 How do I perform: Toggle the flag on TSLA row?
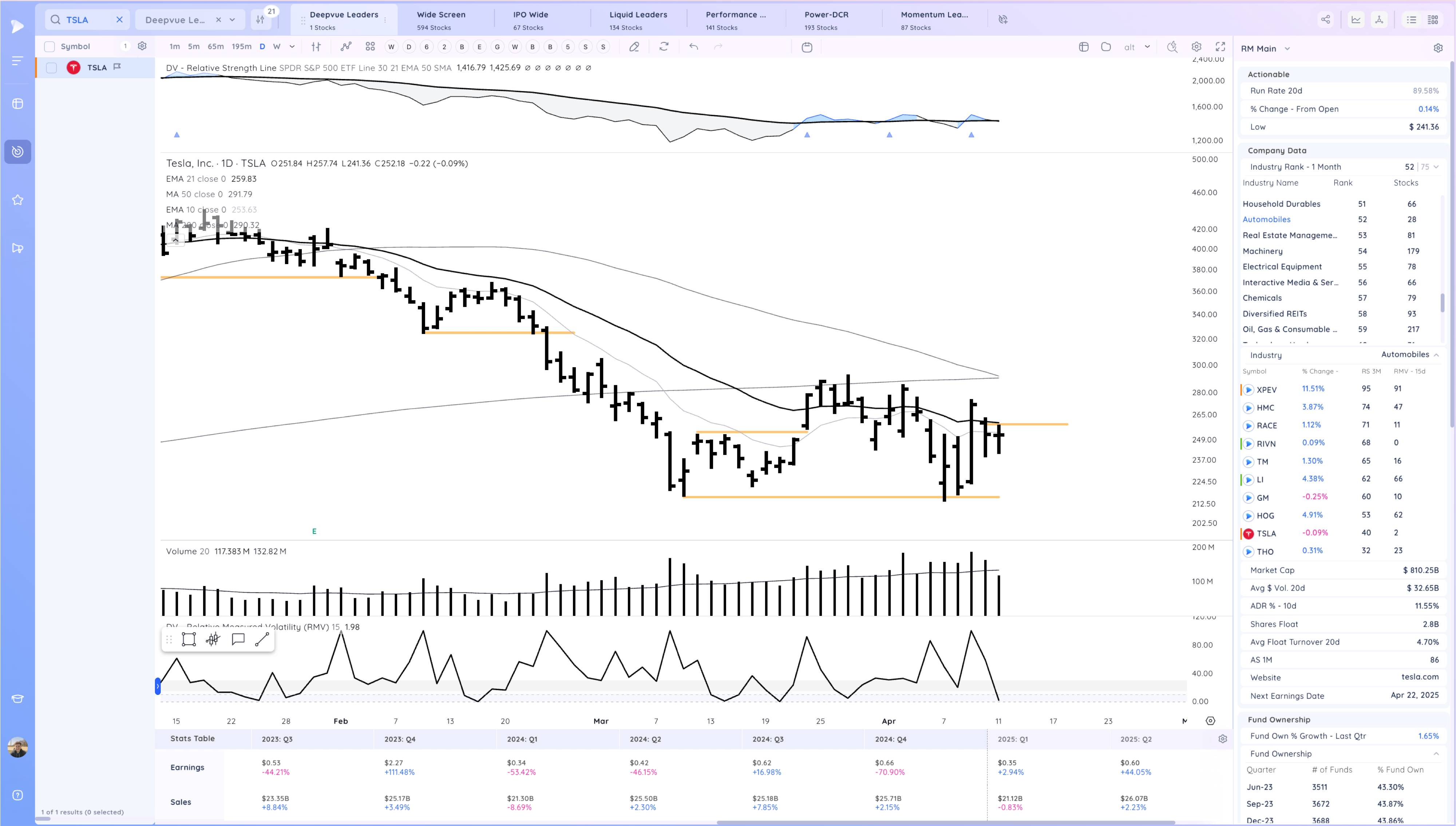[117, 67]
